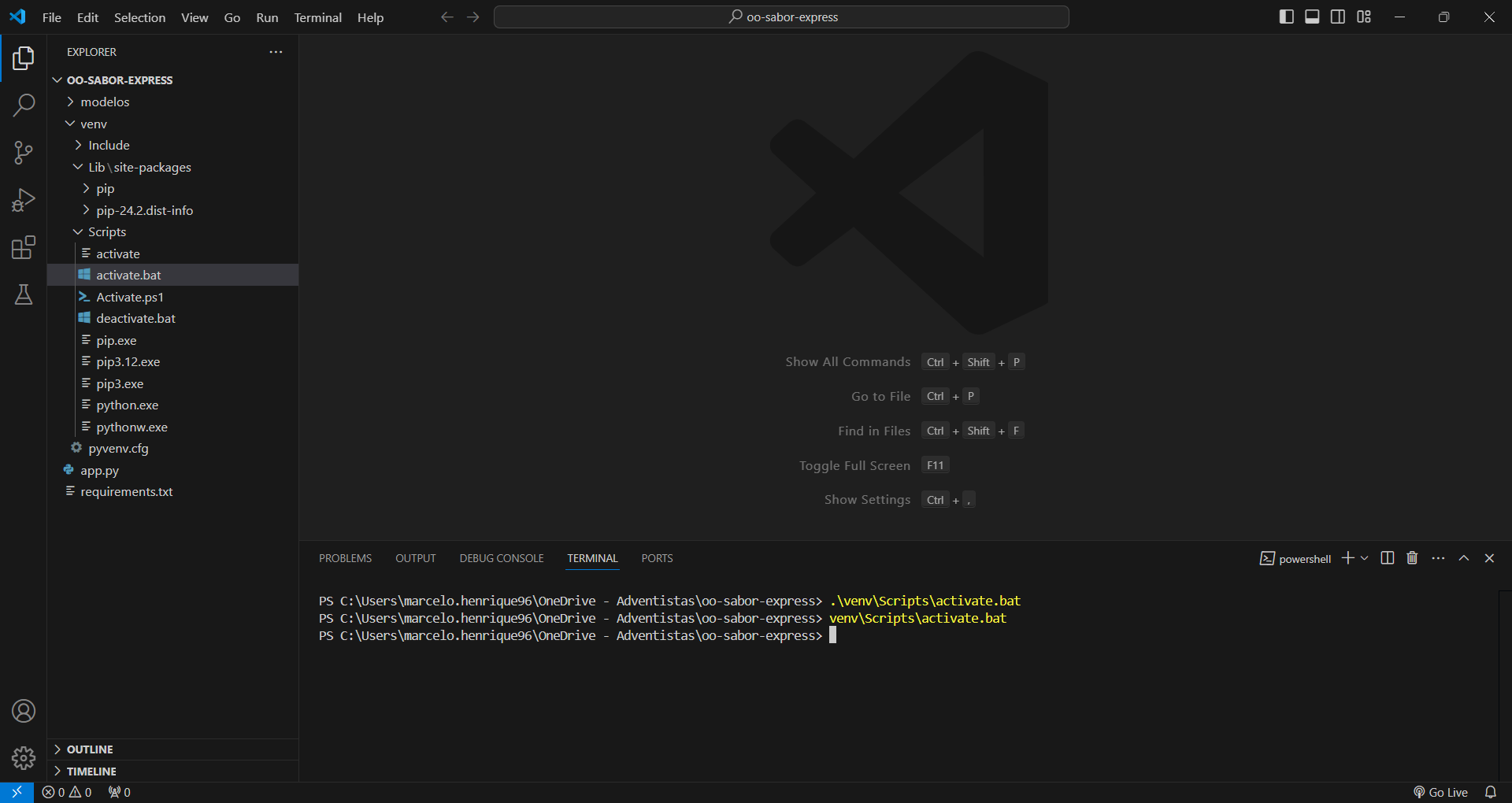
Task: Open the Run and Debug view icon
Action: (24, 200)
